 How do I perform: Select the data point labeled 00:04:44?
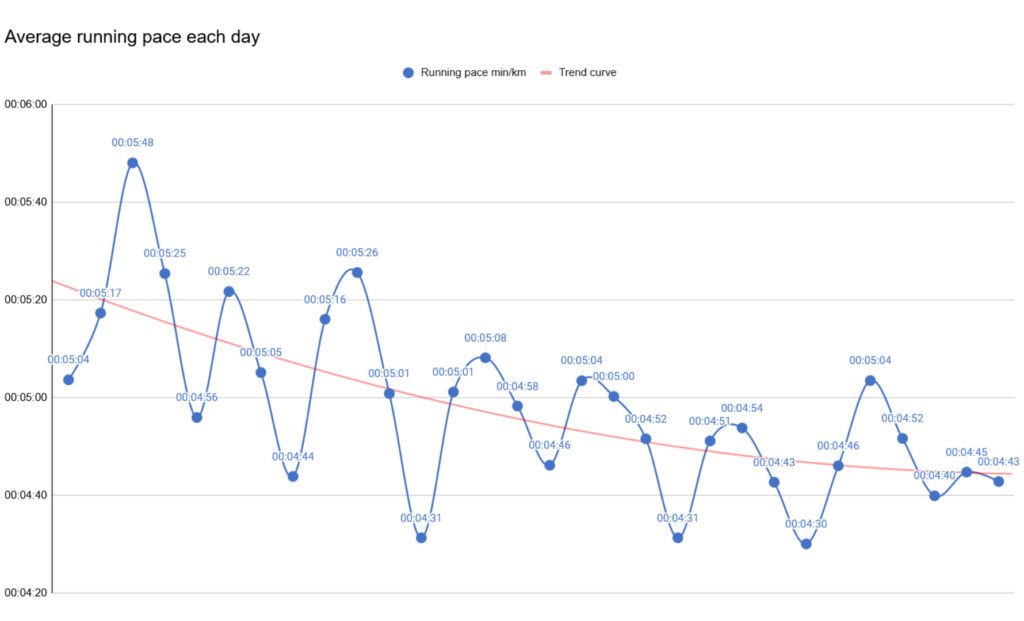293,476
